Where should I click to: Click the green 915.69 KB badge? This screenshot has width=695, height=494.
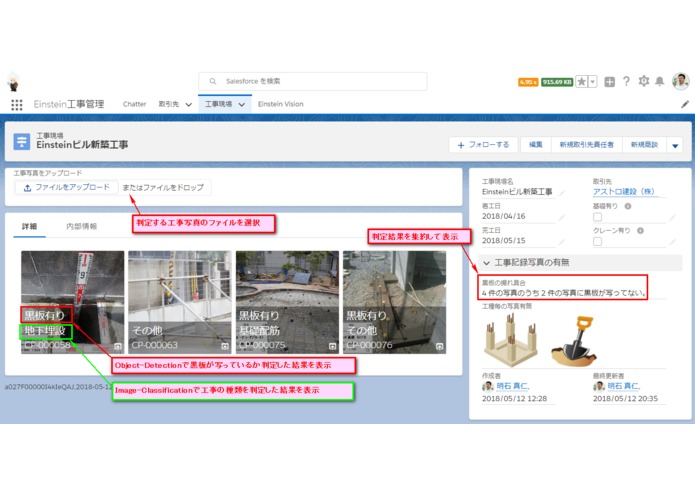coord(557,82)
